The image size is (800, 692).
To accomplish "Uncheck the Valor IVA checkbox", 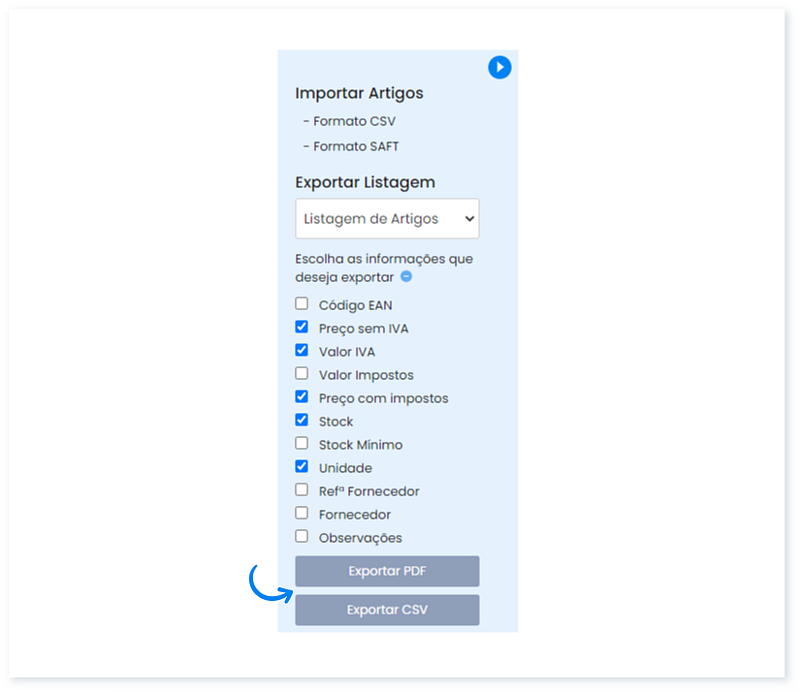I will [302, 351].
